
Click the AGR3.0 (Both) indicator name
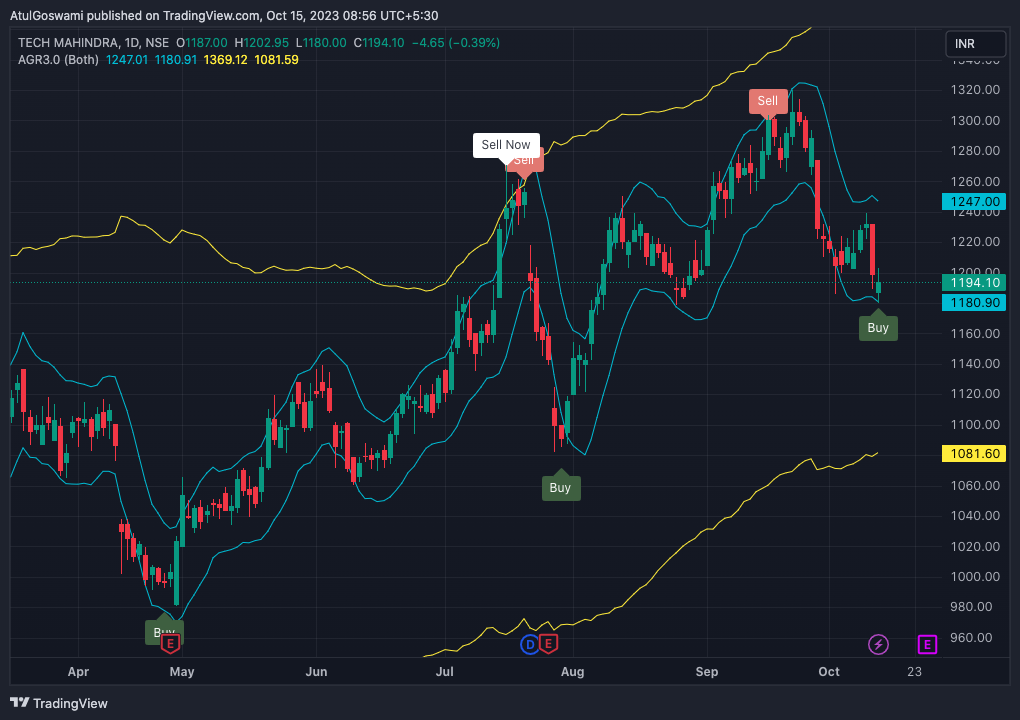59,60
